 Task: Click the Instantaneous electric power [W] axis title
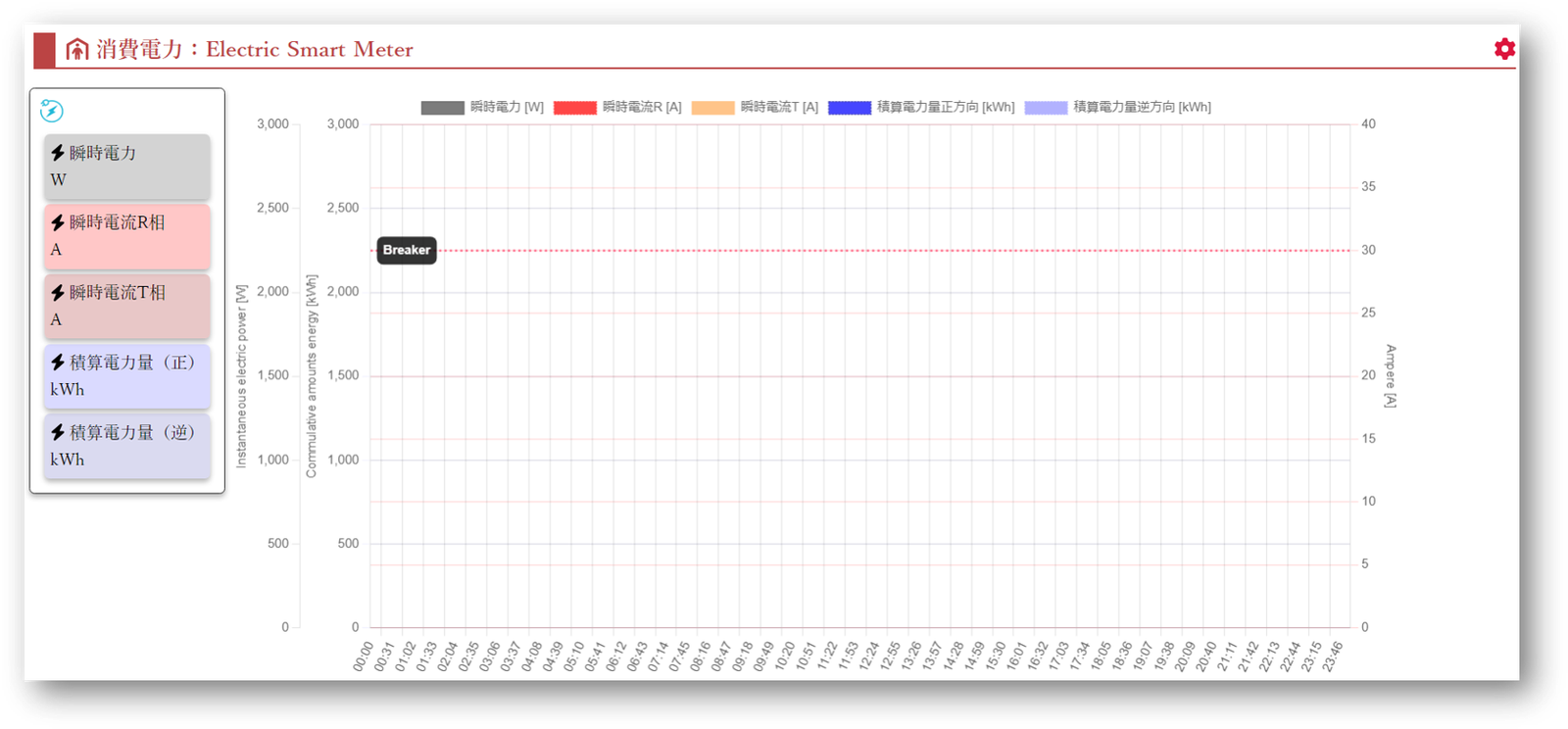point(241,376)
